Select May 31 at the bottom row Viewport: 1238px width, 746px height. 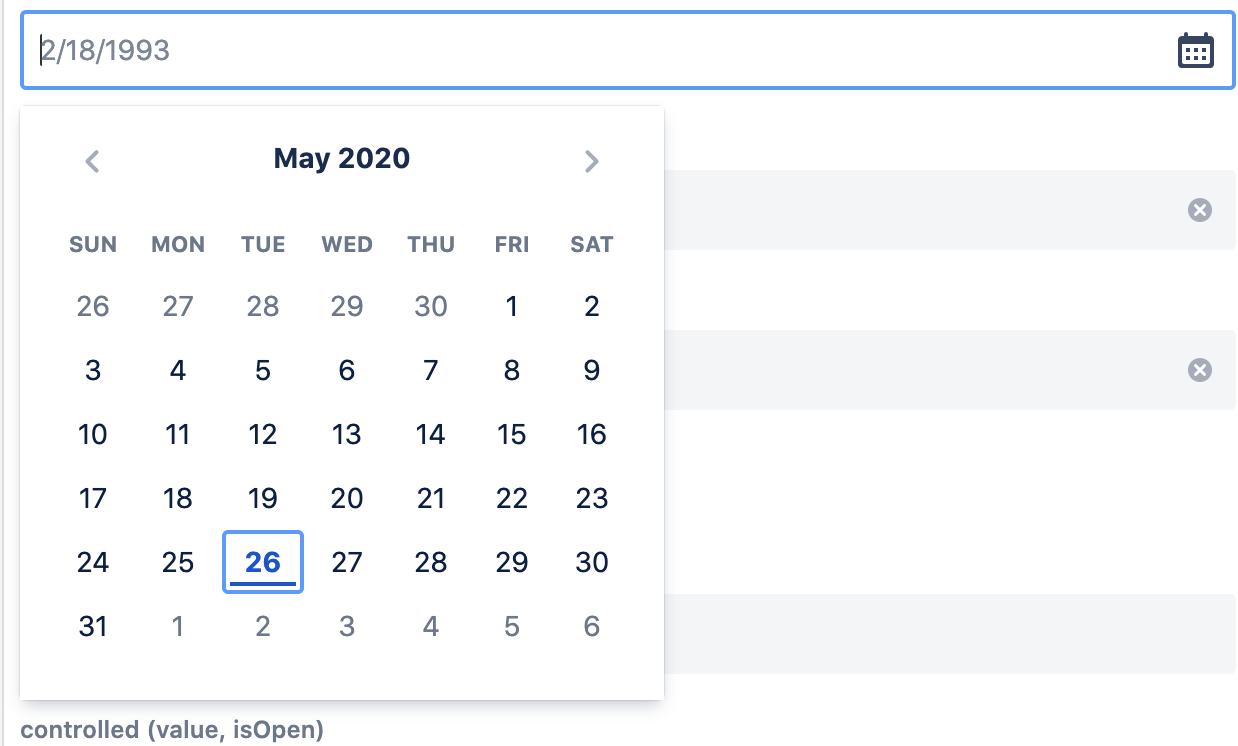coord(92,626)
